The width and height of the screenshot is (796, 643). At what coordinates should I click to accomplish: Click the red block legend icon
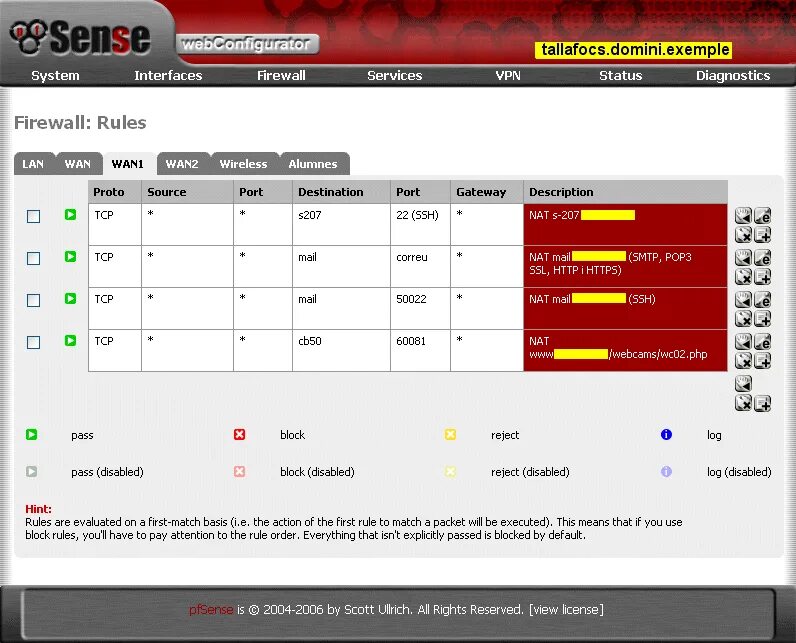tap(240, 434)
